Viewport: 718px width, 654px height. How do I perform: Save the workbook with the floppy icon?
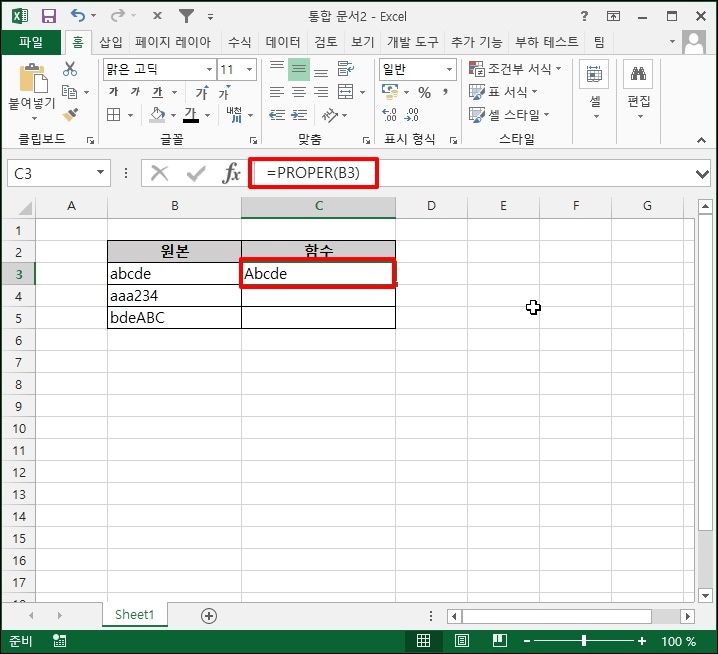point(49,16)
